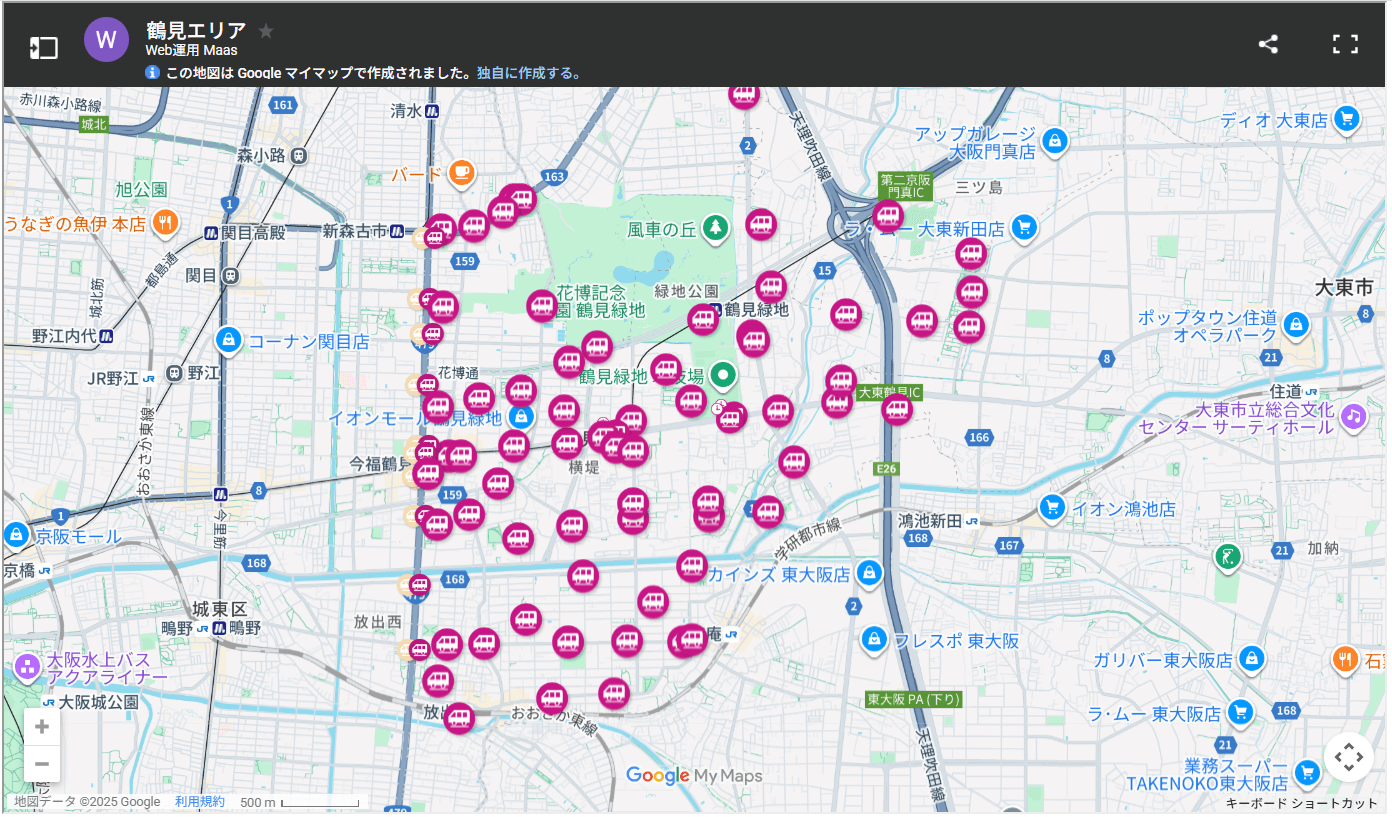The height and width of the screenshot is (817, 1392).
Task: Select the カインズ 東大阪店 marker
Action: click(870, 574)
